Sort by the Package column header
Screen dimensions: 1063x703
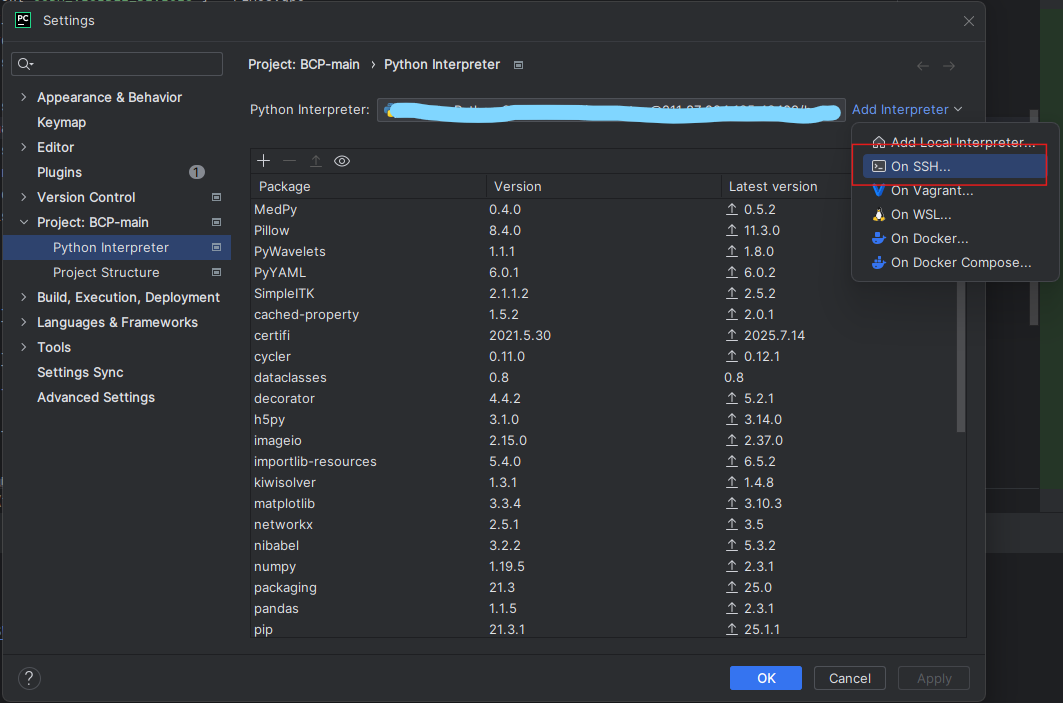[x=368, y=186]
